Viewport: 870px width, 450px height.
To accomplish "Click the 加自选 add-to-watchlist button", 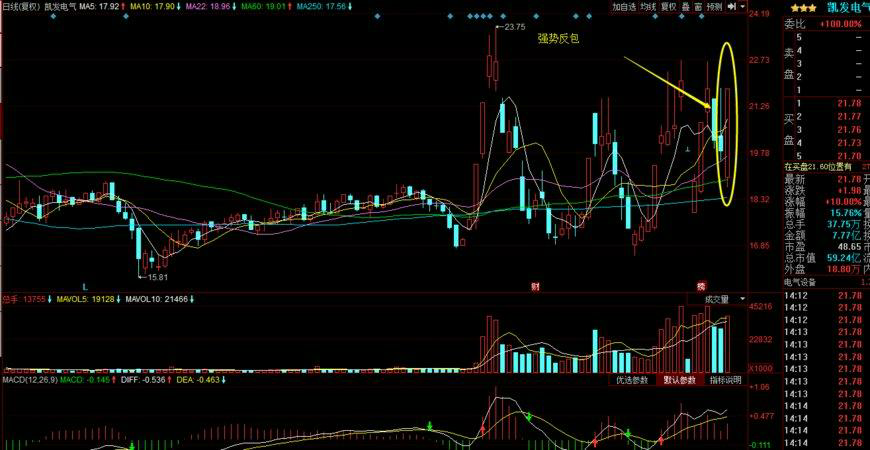I will (624, 7).
